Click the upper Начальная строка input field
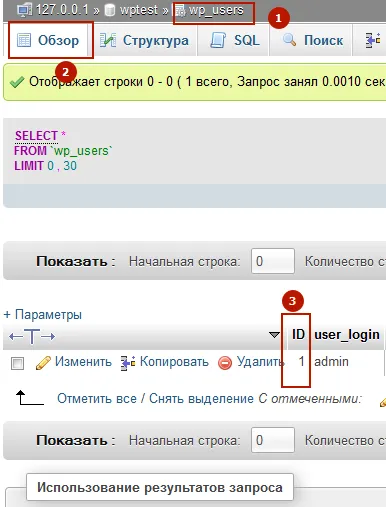 pos(273,261)
